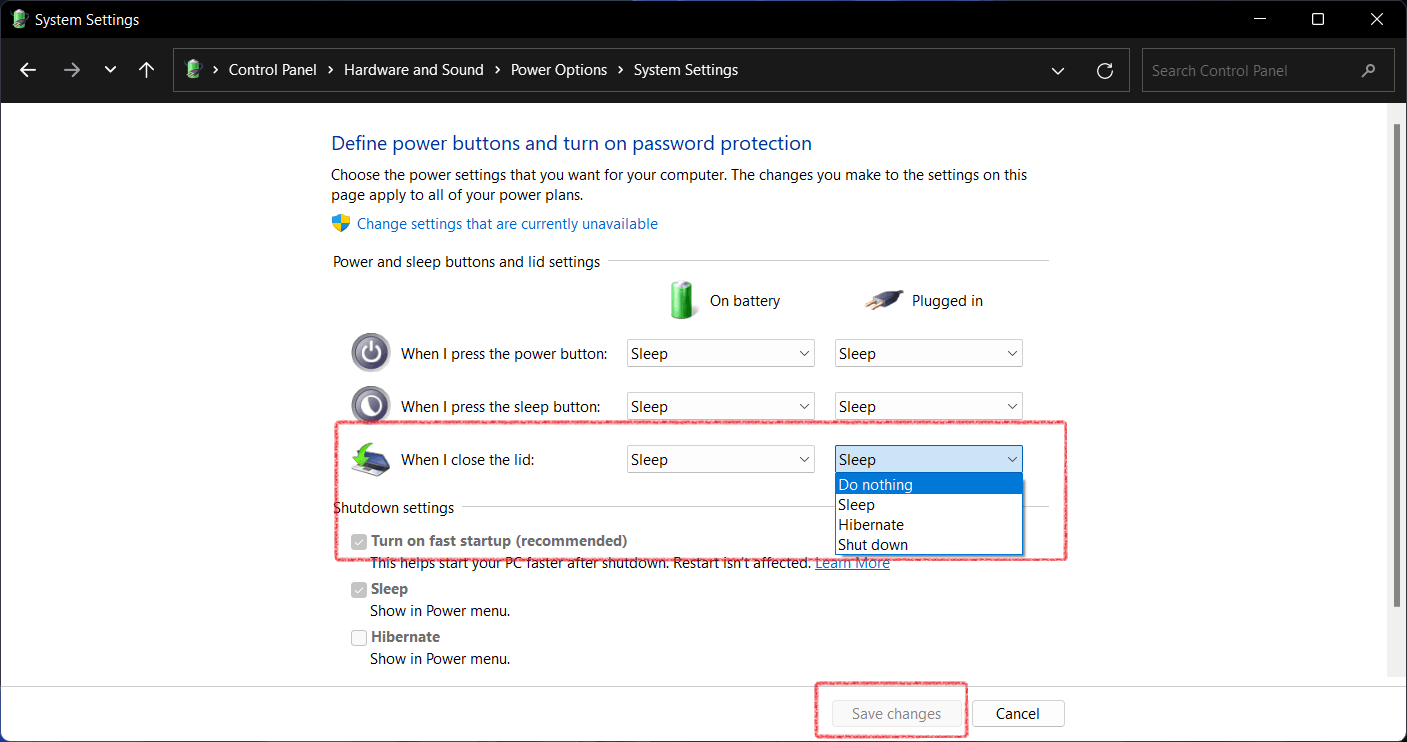Click Save changes button
Screen dimensions: 1407x742
(897, 714)
